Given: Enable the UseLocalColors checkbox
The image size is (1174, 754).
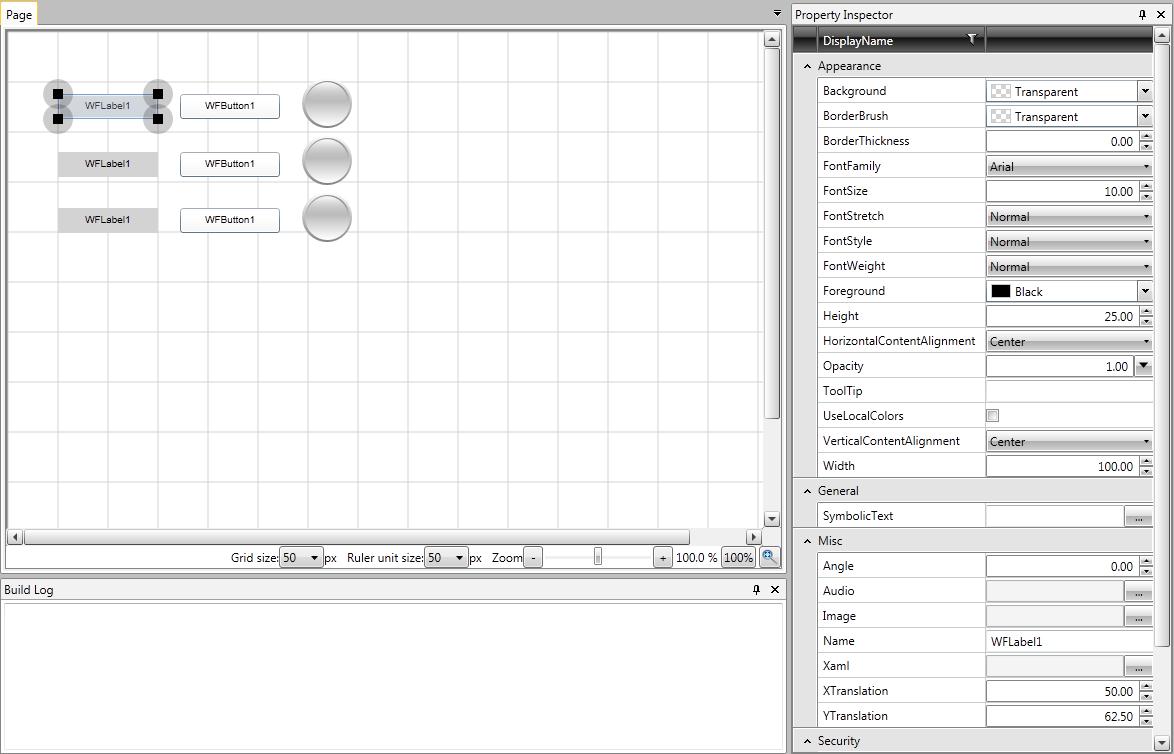Looking at the screenshot, I should click(x=993, y=416).
